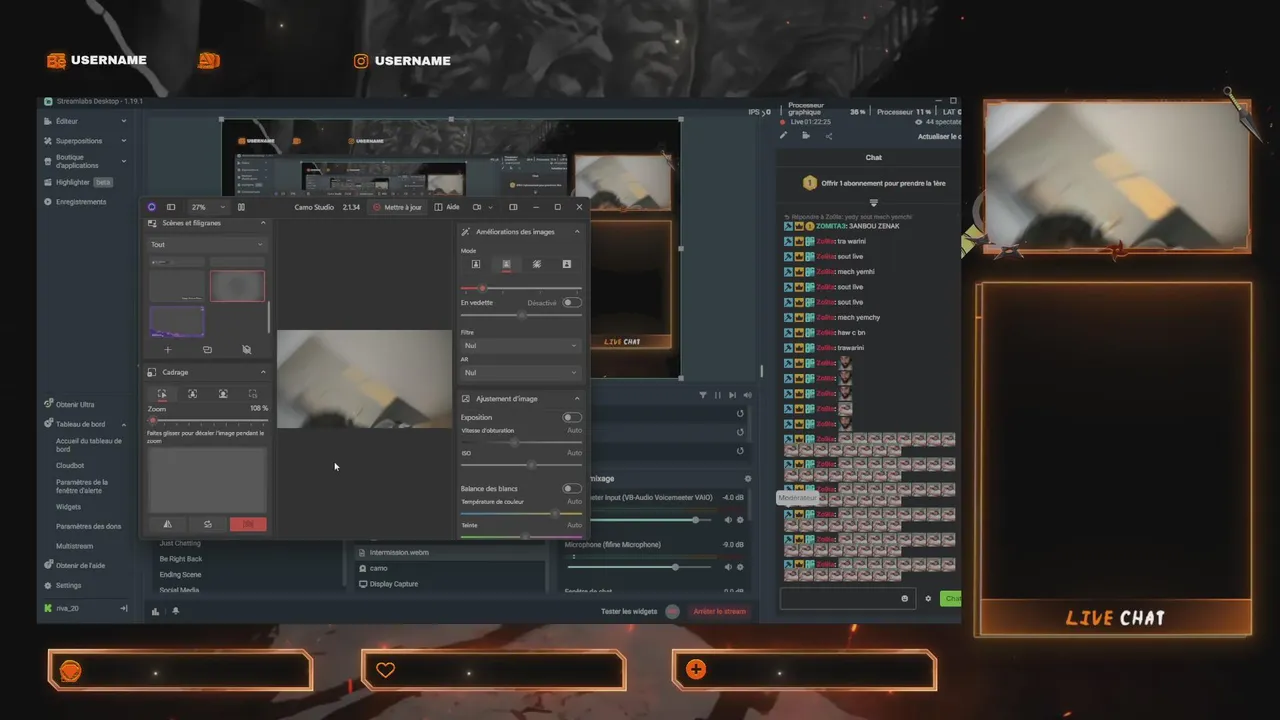Click the chat message input field
Viewport: 1280px width, 720px height.
(847, 599)
